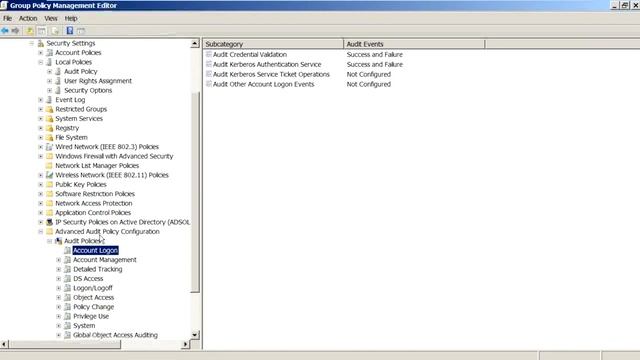Click the tree vertical scrollbar thumb
Viewport: 640px width, 360px height.
[195, 192]
